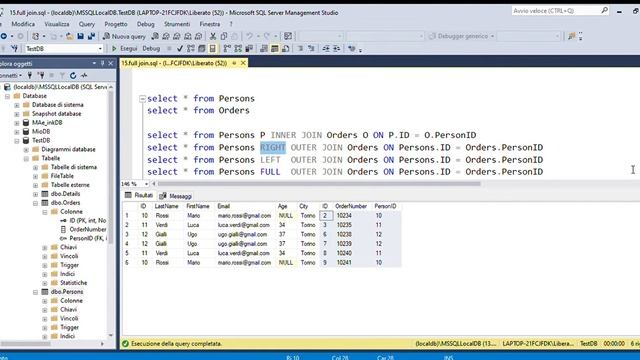Click the Disconnect icon in Object Explorer
This screenshot has width=640, height=360.
click(41, 76)
